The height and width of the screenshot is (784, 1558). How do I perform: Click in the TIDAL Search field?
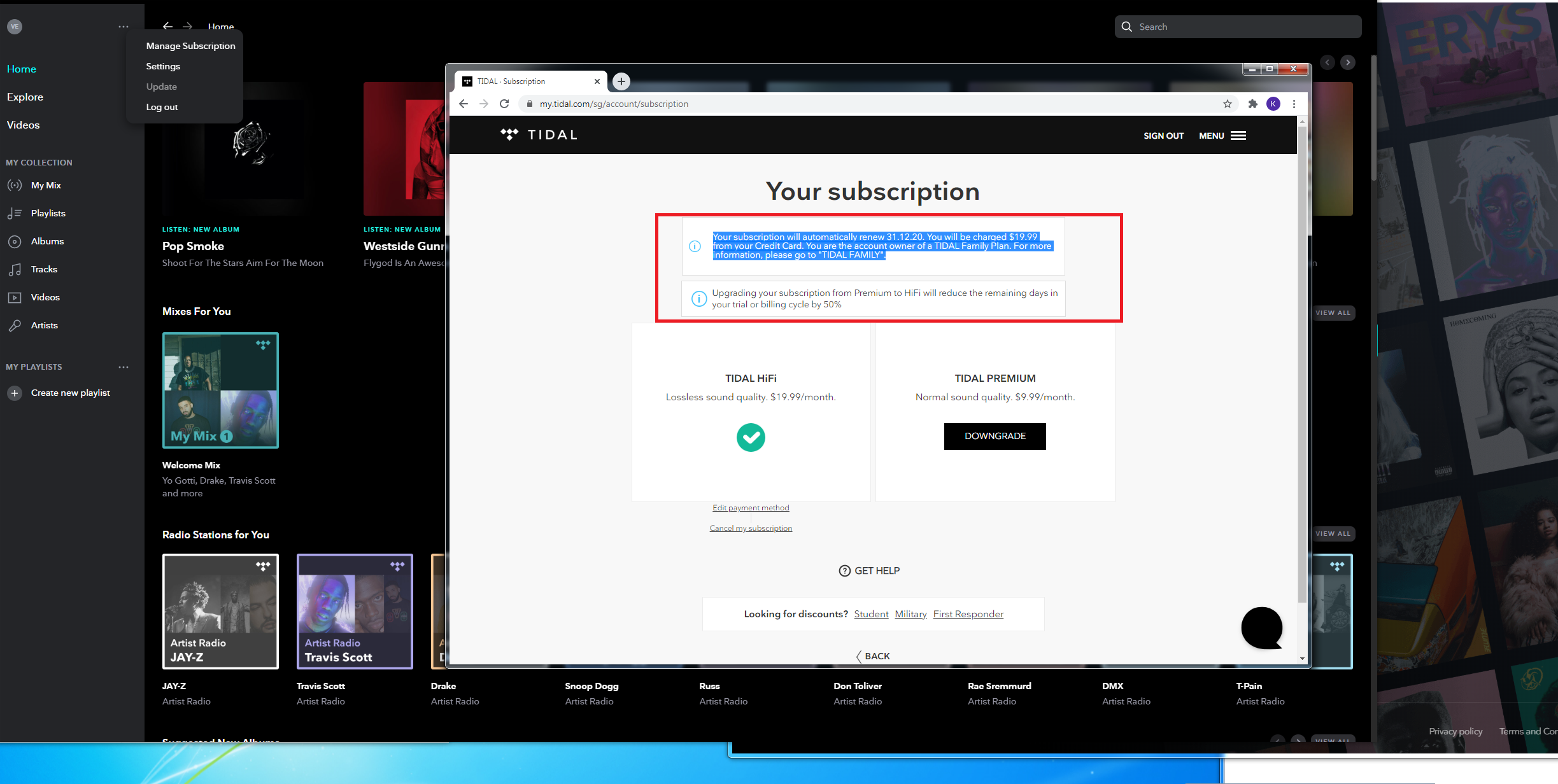1238,27
